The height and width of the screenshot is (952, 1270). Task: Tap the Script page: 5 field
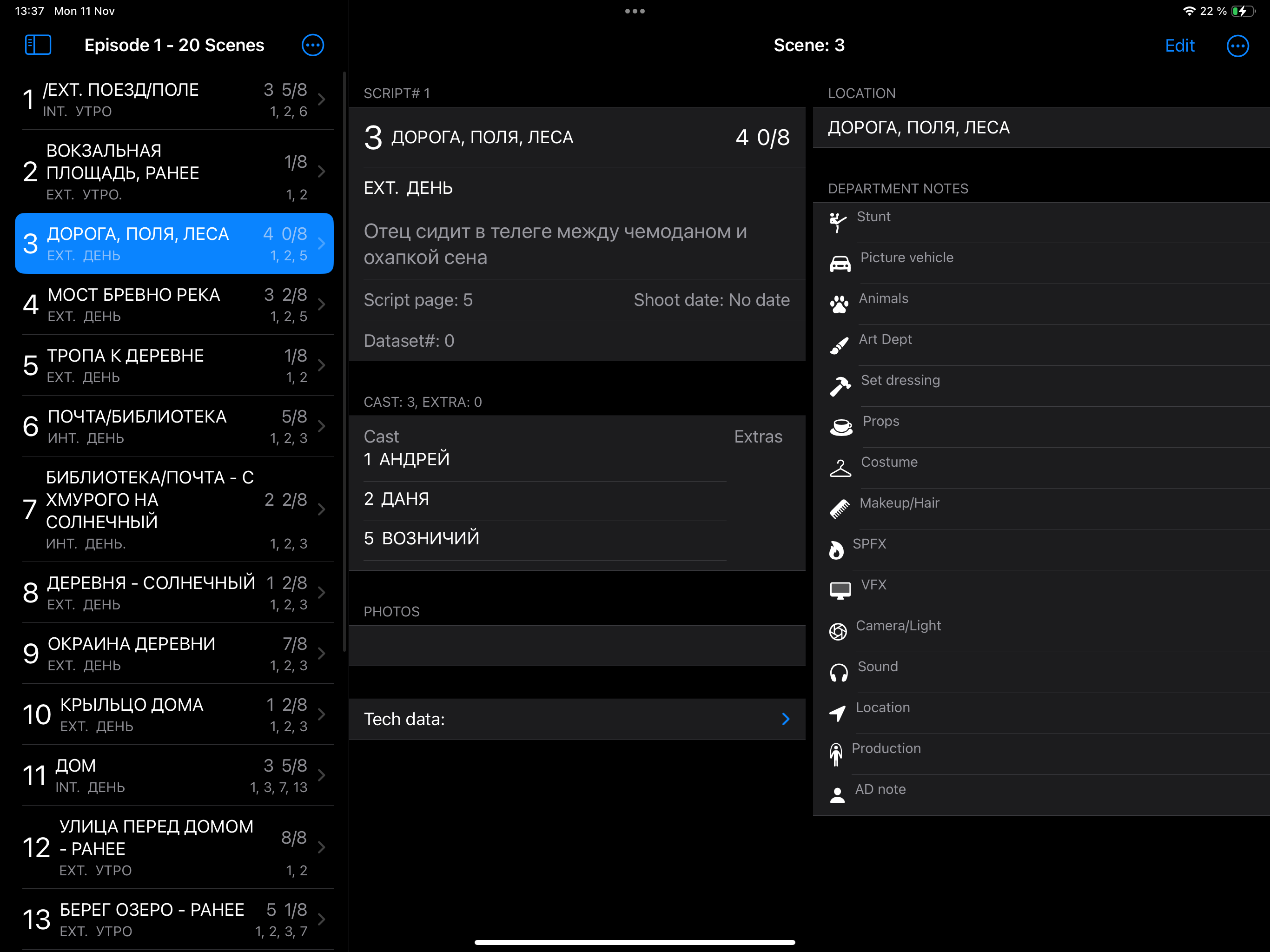click(418, 300)
